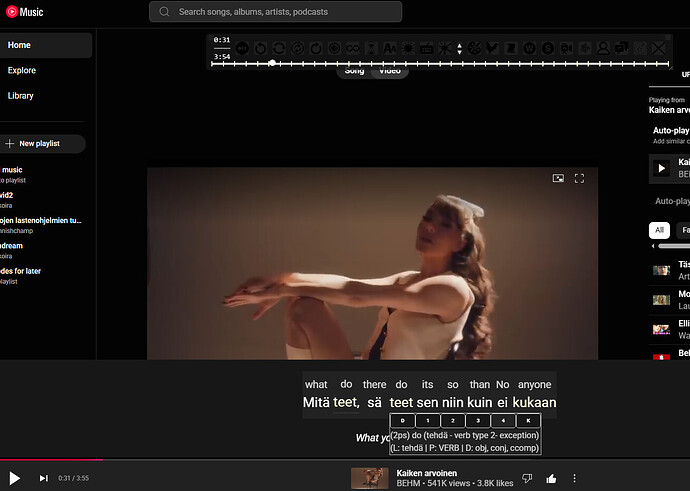Screen dimensions: 690x491
Task: Click the clockwise skip-forward arrow in overlay toolbar
Action: point(316,48)
